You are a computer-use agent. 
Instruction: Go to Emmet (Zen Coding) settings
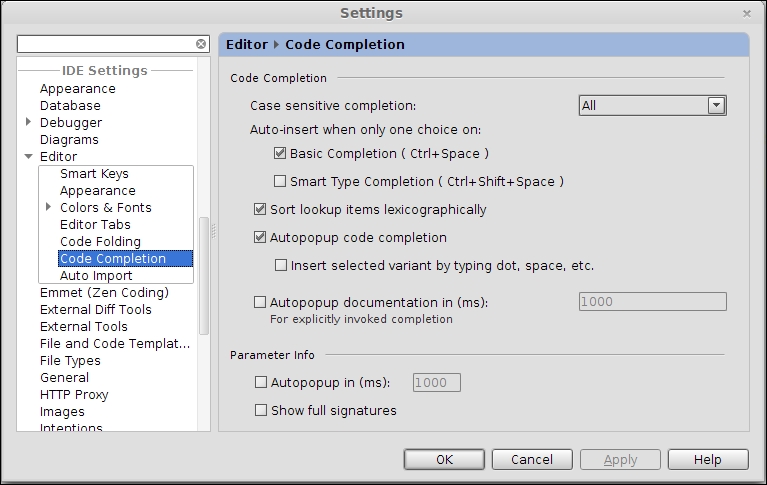click(104, 293)
